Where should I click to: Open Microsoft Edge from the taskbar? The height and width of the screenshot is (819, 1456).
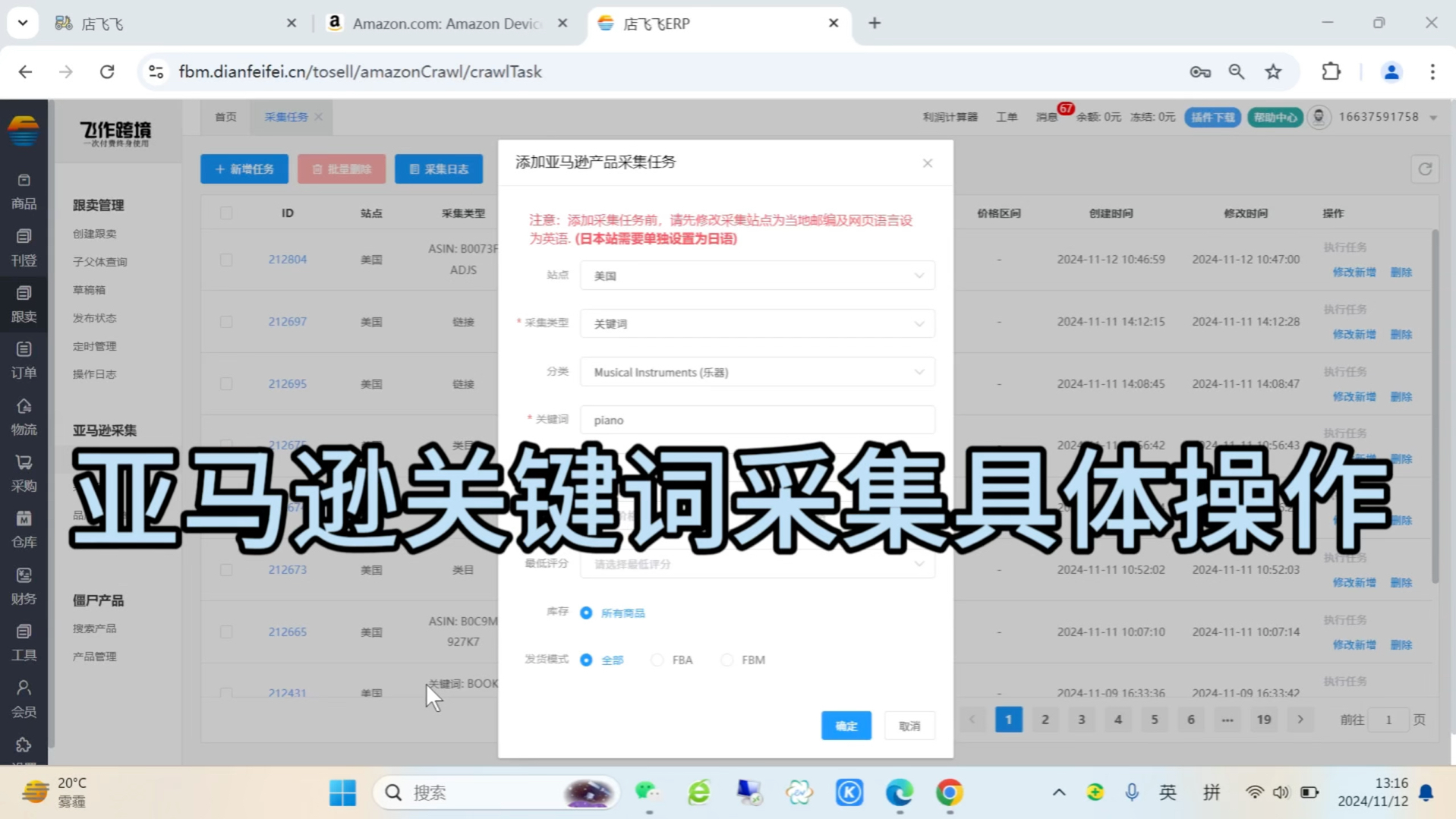(900, 792)
